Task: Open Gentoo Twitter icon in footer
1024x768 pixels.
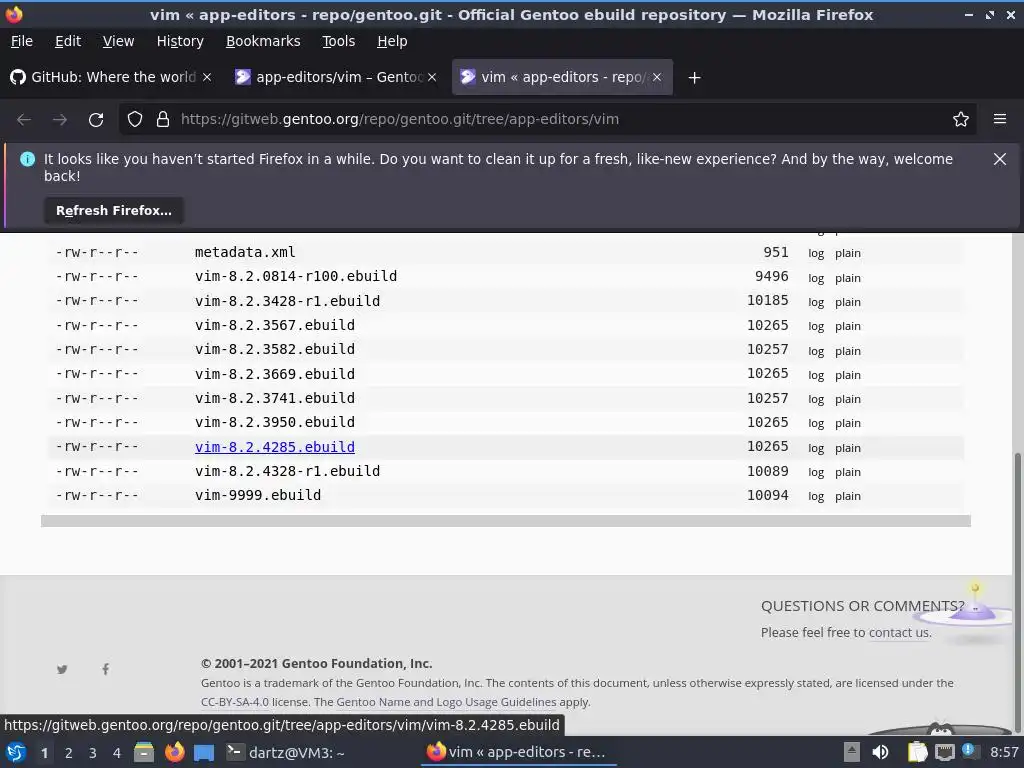Action: coord(62,669)
